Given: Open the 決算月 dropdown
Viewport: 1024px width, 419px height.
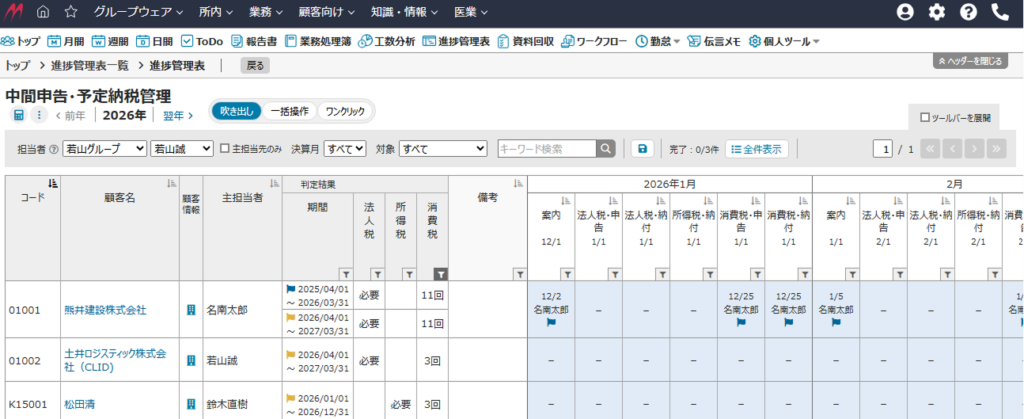Looking at the screenshot, I should (x=345, y=148).
